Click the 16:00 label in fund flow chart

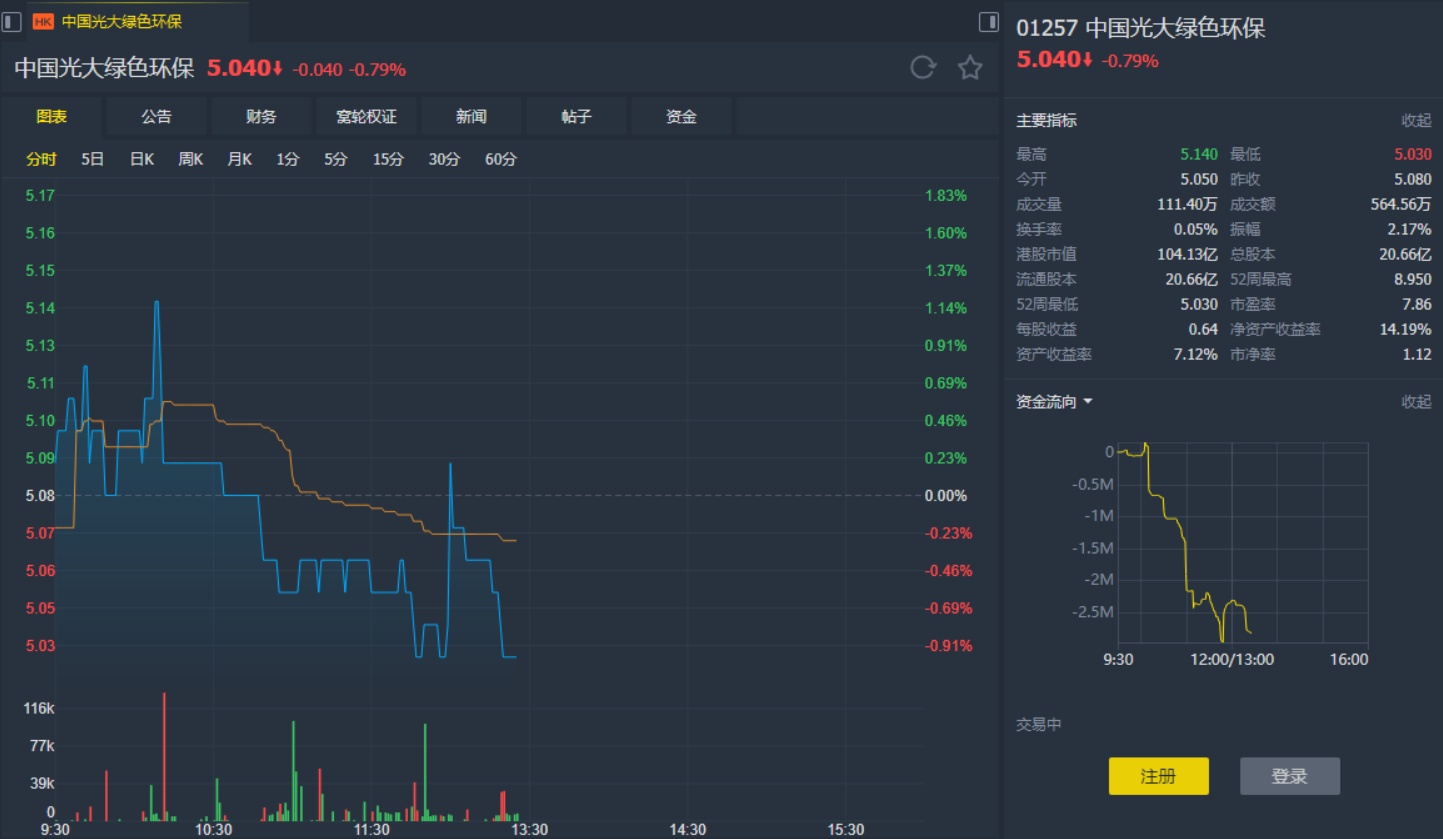coord(1349,660)
